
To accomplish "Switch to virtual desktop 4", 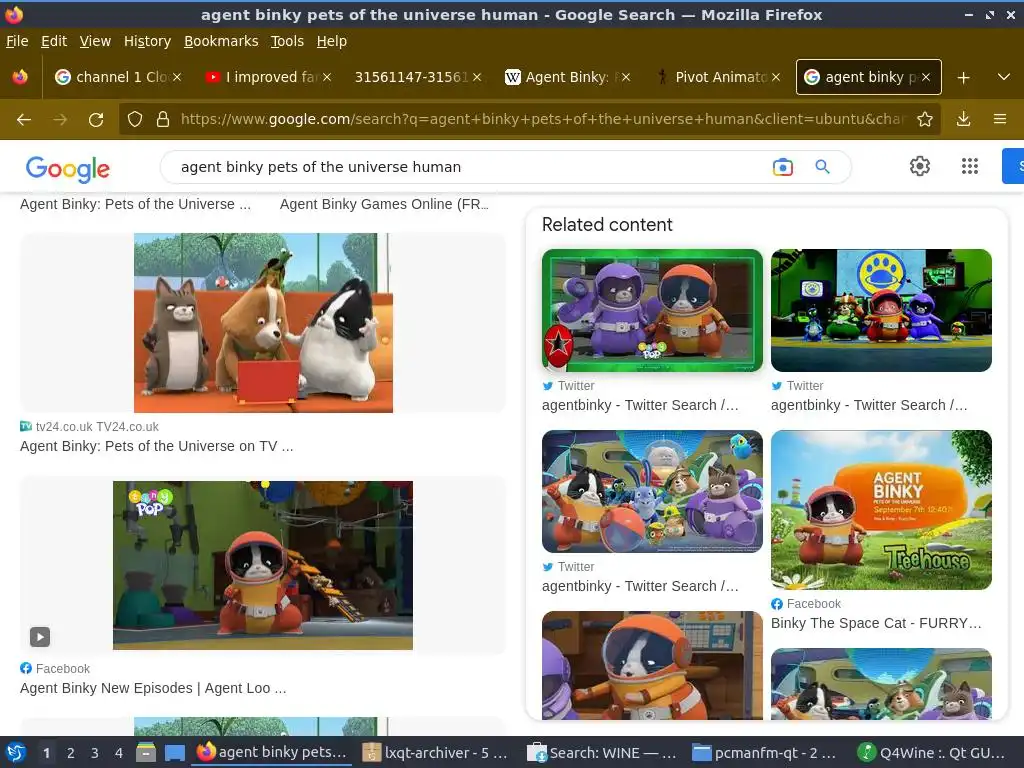I will [118, 753].
